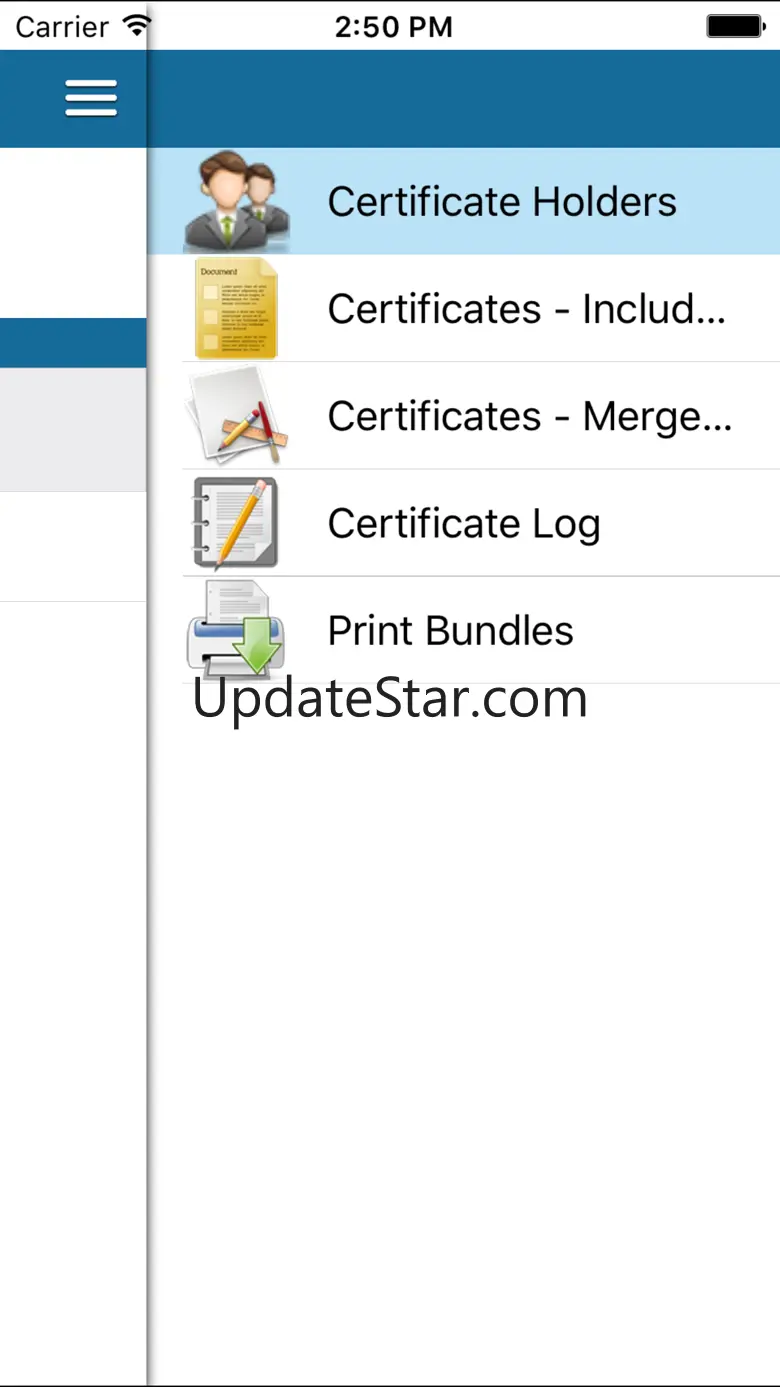Click the printer icon for Print Bundles

236,629
